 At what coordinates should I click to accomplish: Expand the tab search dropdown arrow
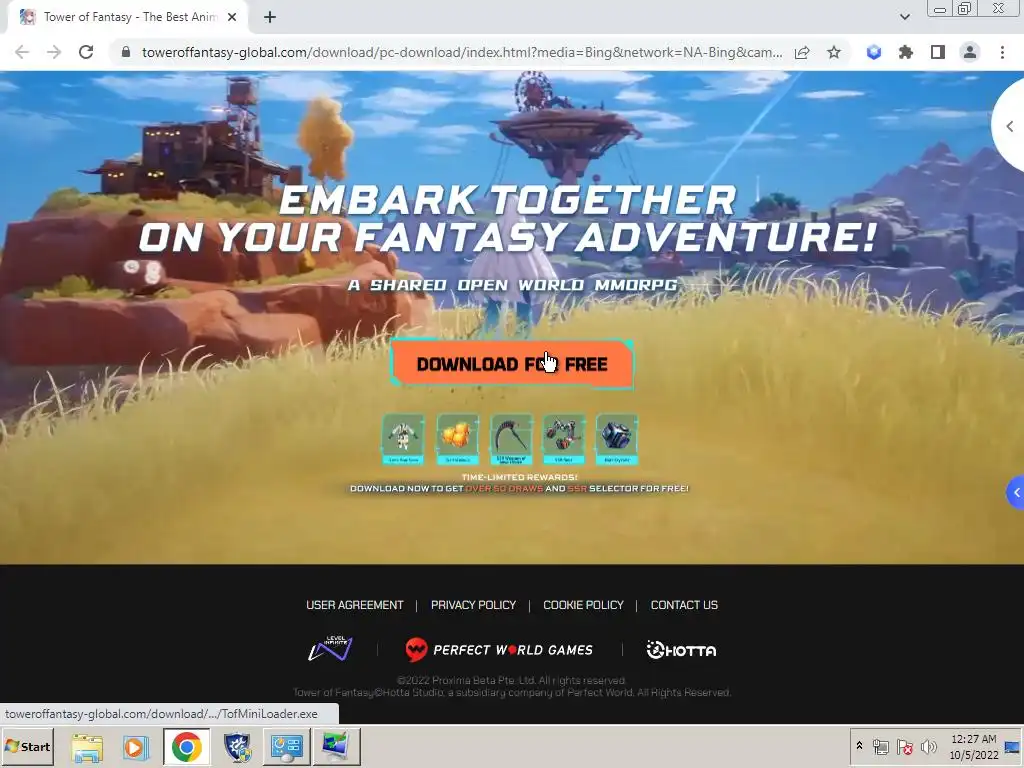[x=904, y=17]
